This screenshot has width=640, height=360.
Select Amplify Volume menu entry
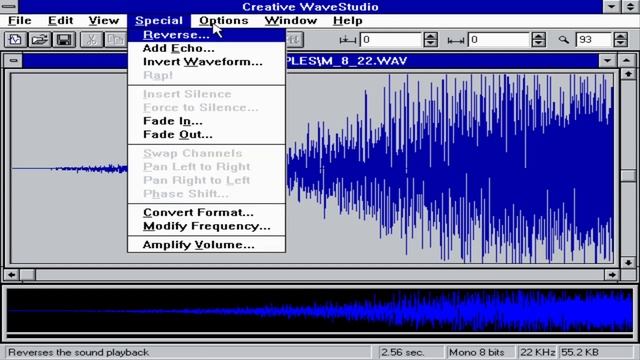(x=207, y=245)
